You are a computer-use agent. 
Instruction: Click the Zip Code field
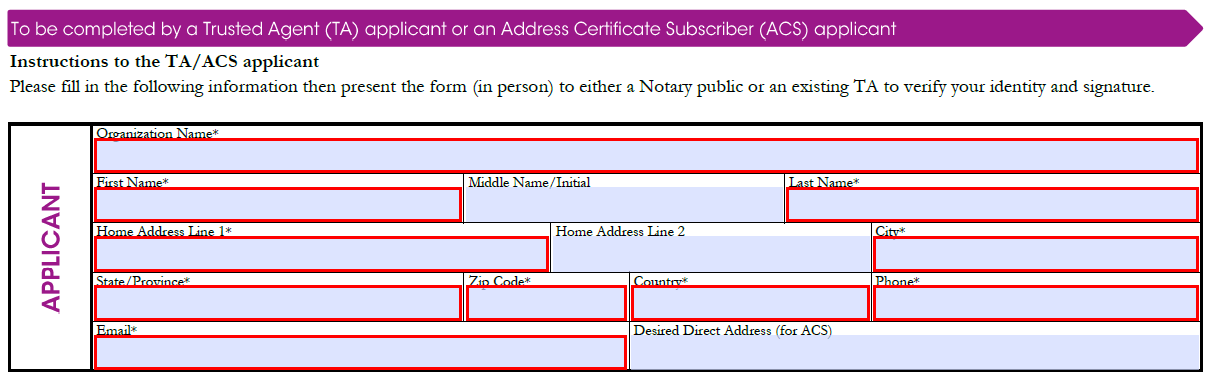546,304
